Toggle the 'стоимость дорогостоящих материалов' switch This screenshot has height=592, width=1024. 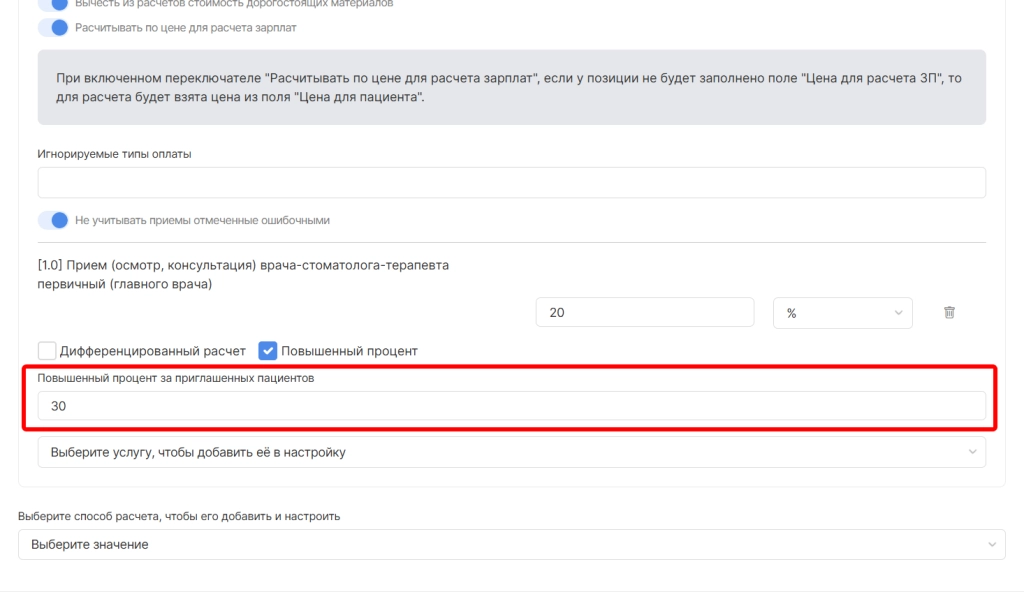point(53,3)
